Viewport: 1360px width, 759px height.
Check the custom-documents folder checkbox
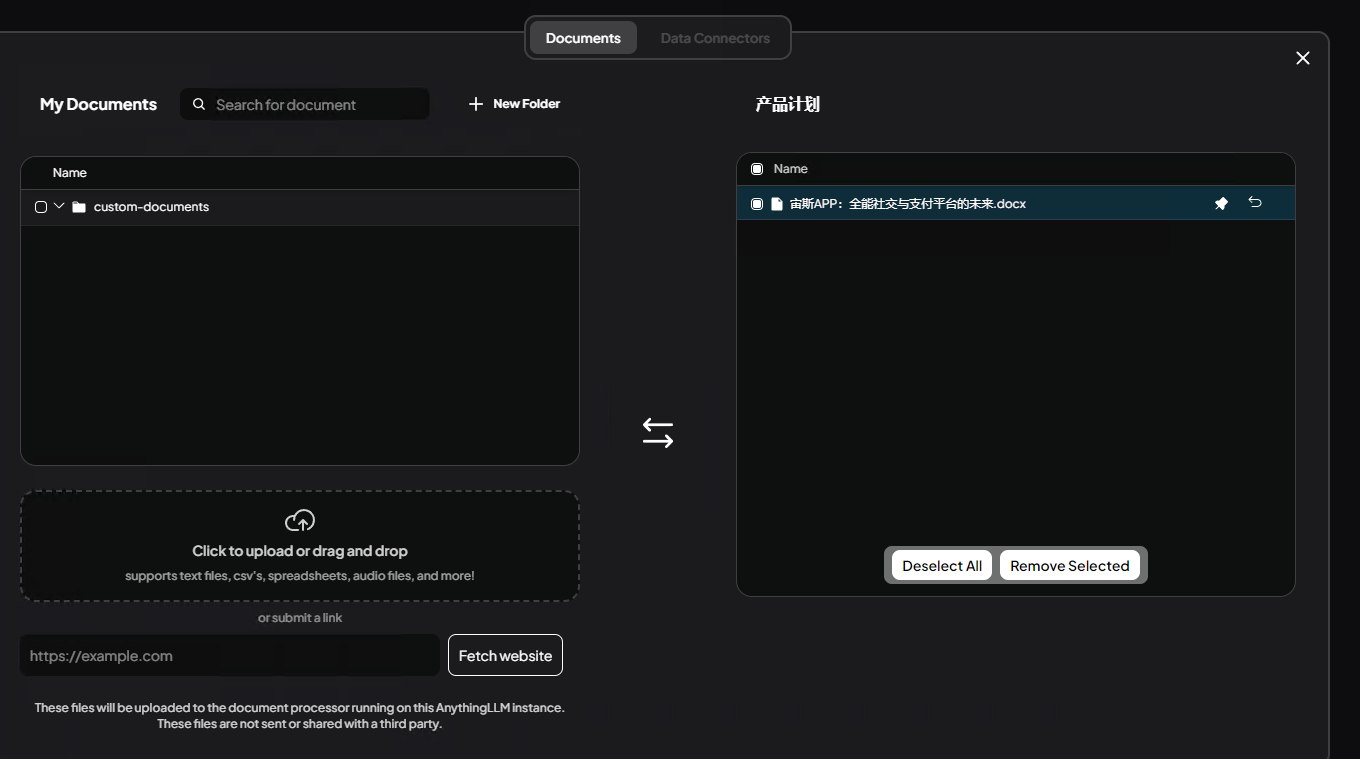click(x=41, y=207)
